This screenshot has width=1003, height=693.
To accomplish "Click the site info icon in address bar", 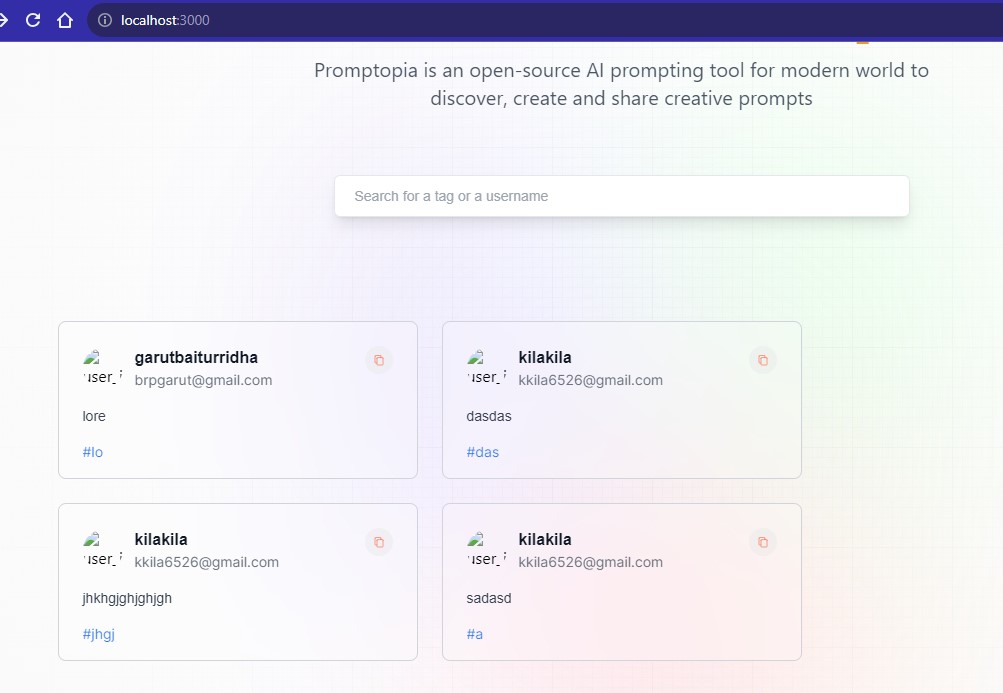I will coord(103,19).
